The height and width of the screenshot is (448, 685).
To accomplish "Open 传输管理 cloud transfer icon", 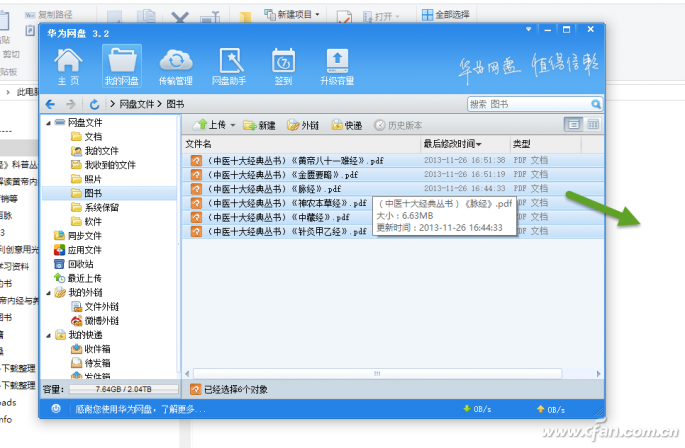I will 176,66.
